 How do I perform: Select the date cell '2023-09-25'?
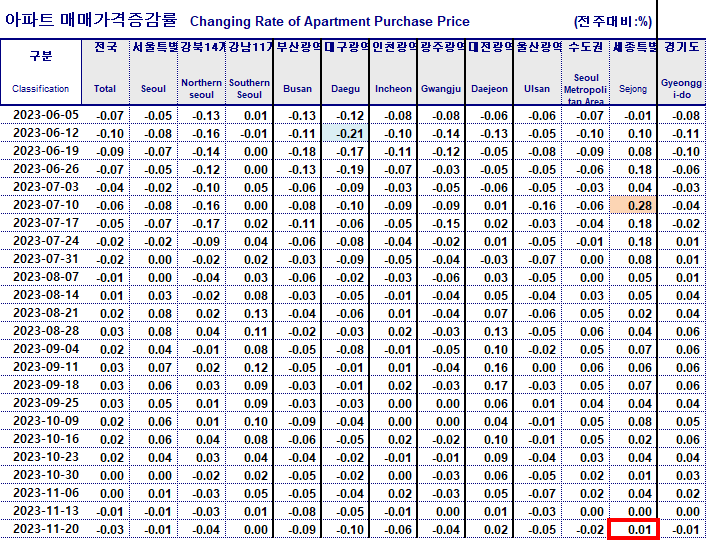pos(46,403)
